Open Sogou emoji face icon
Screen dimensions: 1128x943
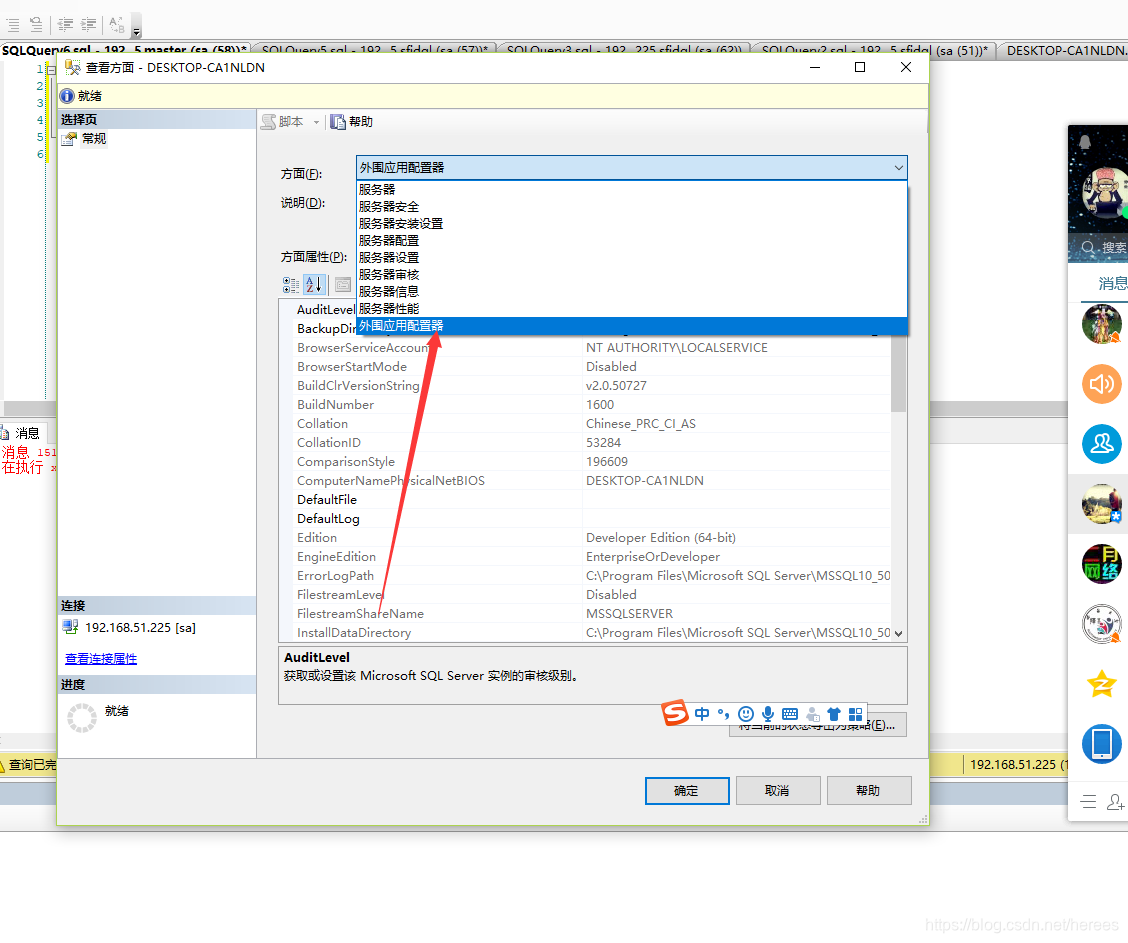coord(746,714)
